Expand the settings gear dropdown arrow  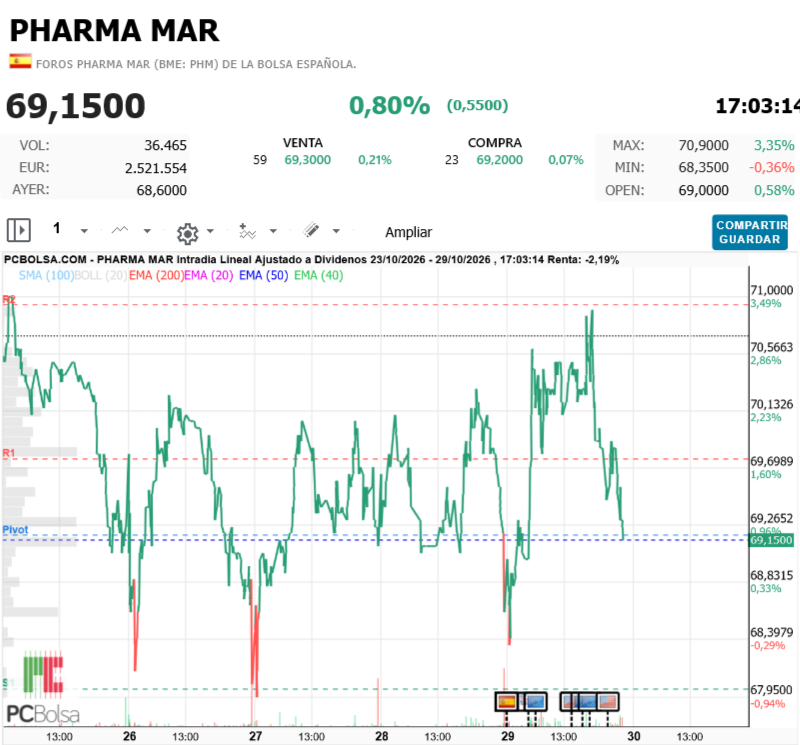210,231
